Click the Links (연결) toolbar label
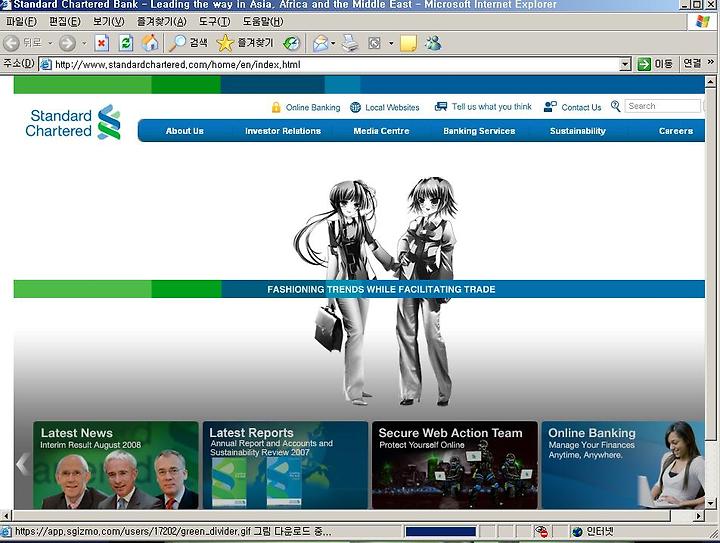 click(x=692, y=63)
